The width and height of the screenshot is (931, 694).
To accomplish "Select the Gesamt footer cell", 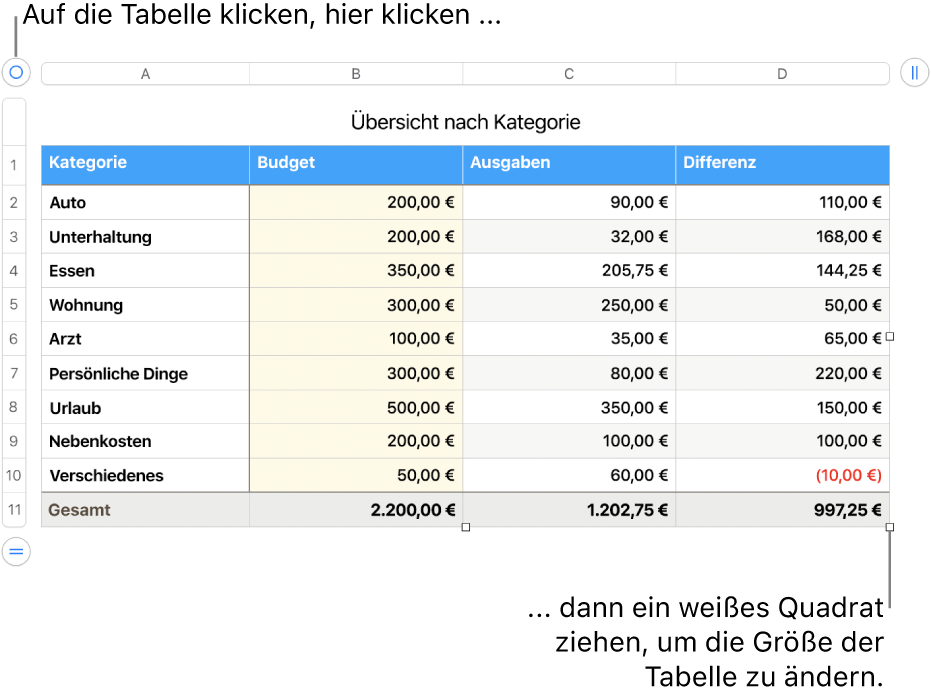I will [145, 509].
